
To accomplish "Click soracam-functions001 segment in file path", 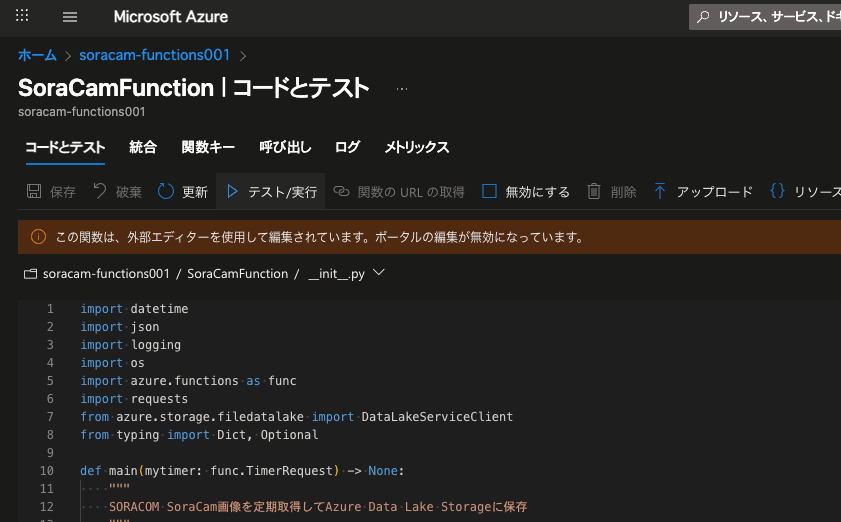I will pos(106,274).
